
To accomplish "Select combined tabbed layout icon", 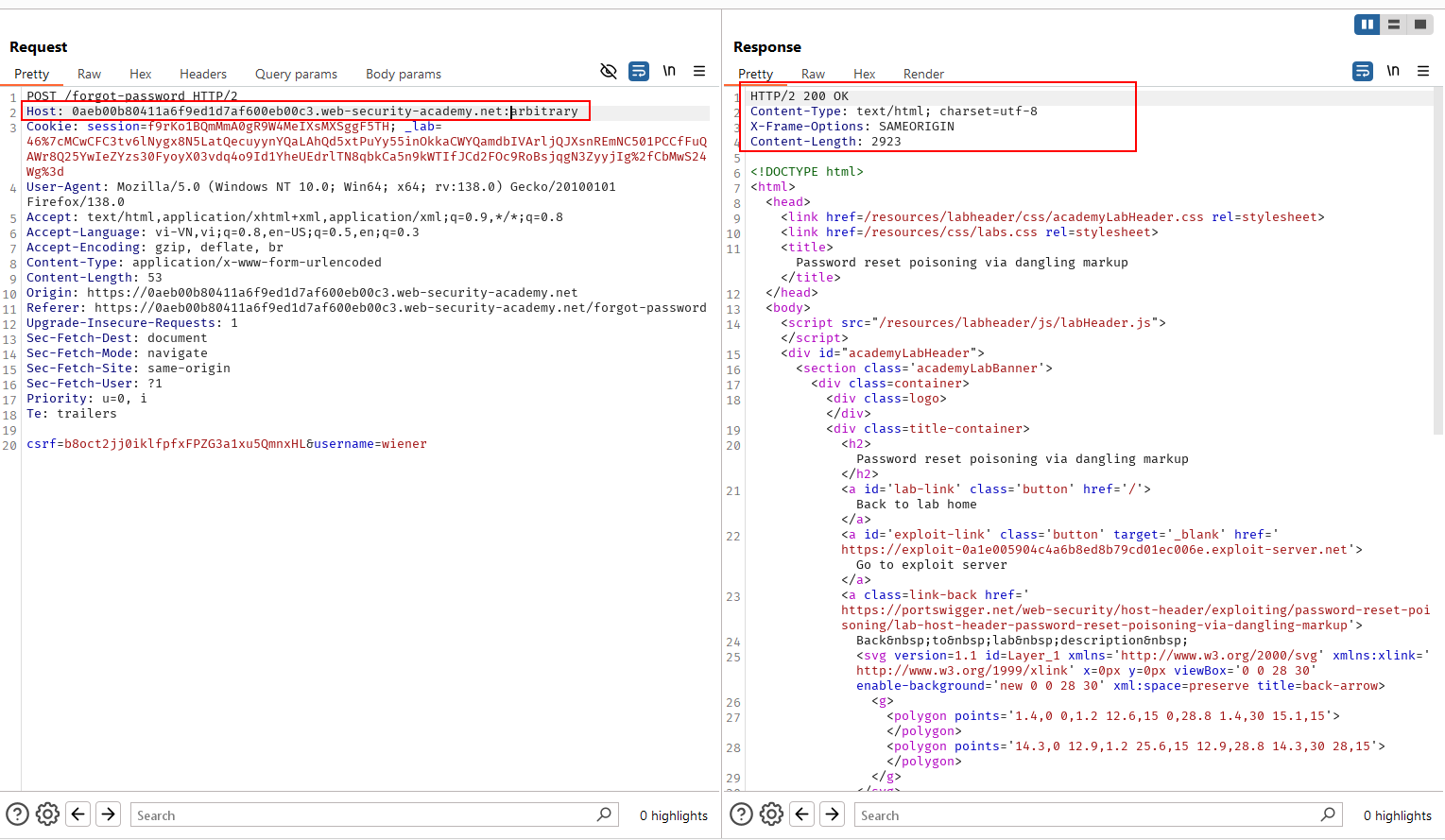I will pyautogui.click(x=1419, y=25).
